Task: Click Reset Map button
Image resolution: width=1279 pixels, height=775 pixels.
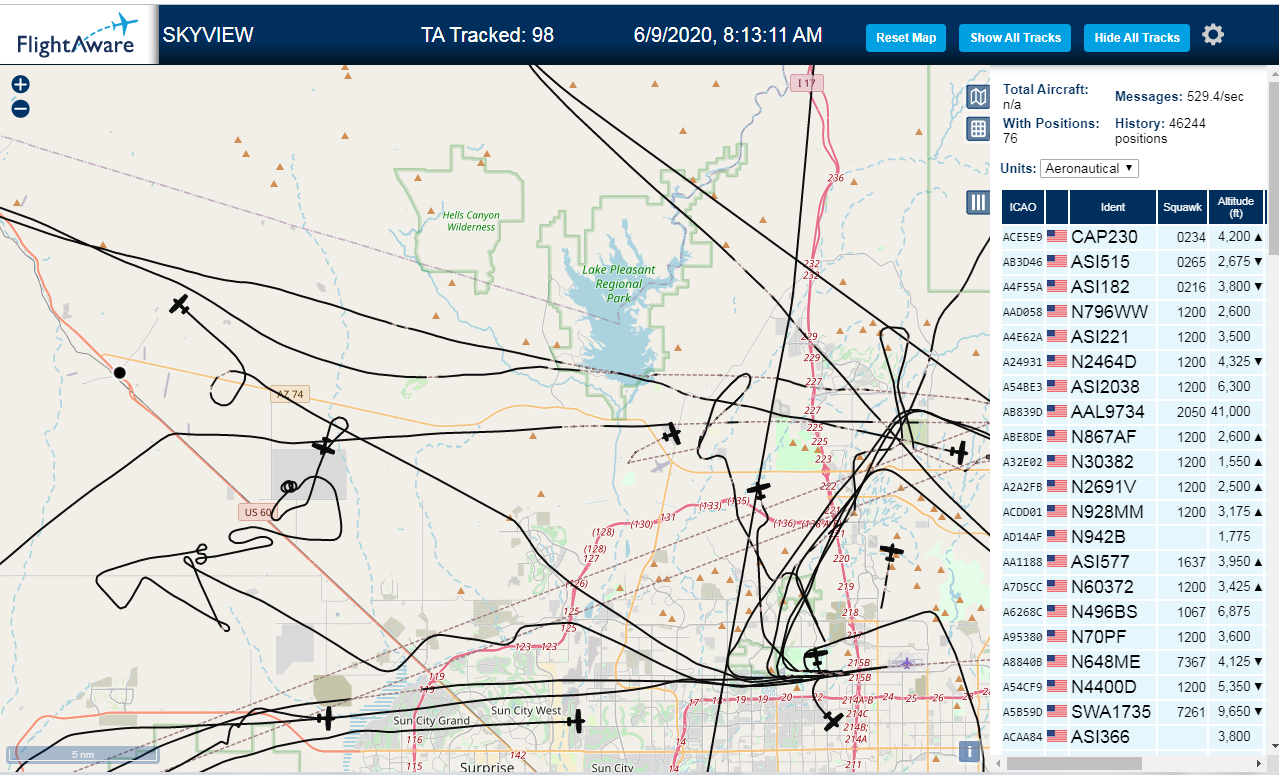Action: coord(906,38)
